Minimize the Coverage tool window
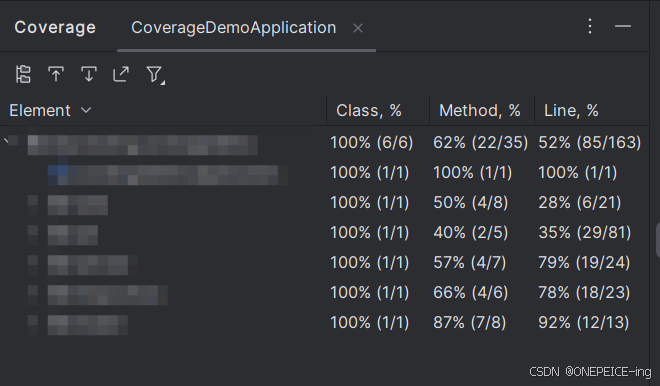 pos(623,27)
